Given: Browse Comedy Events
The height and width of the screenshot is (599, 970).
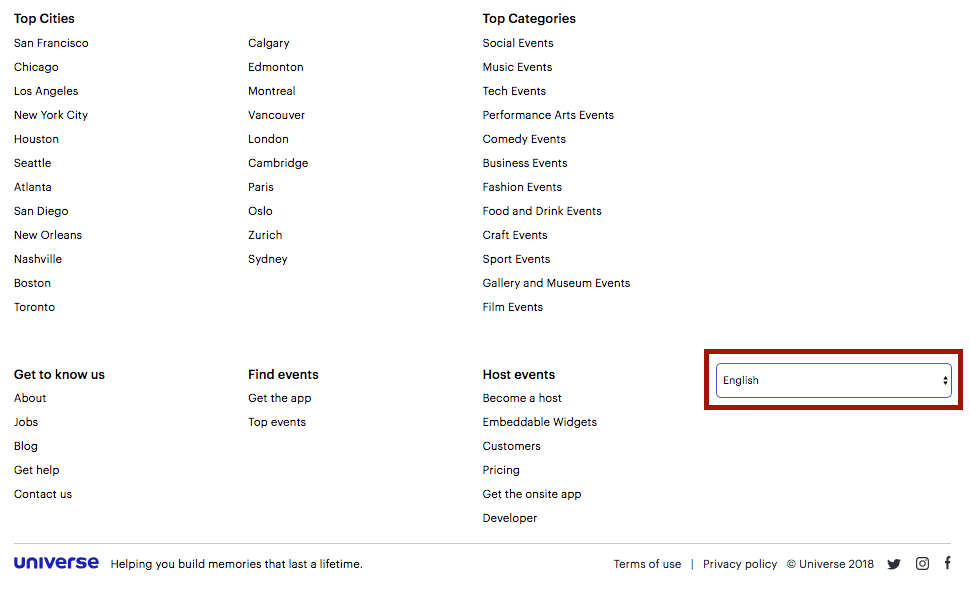Looking at the screenshot, I should [524, 139].
